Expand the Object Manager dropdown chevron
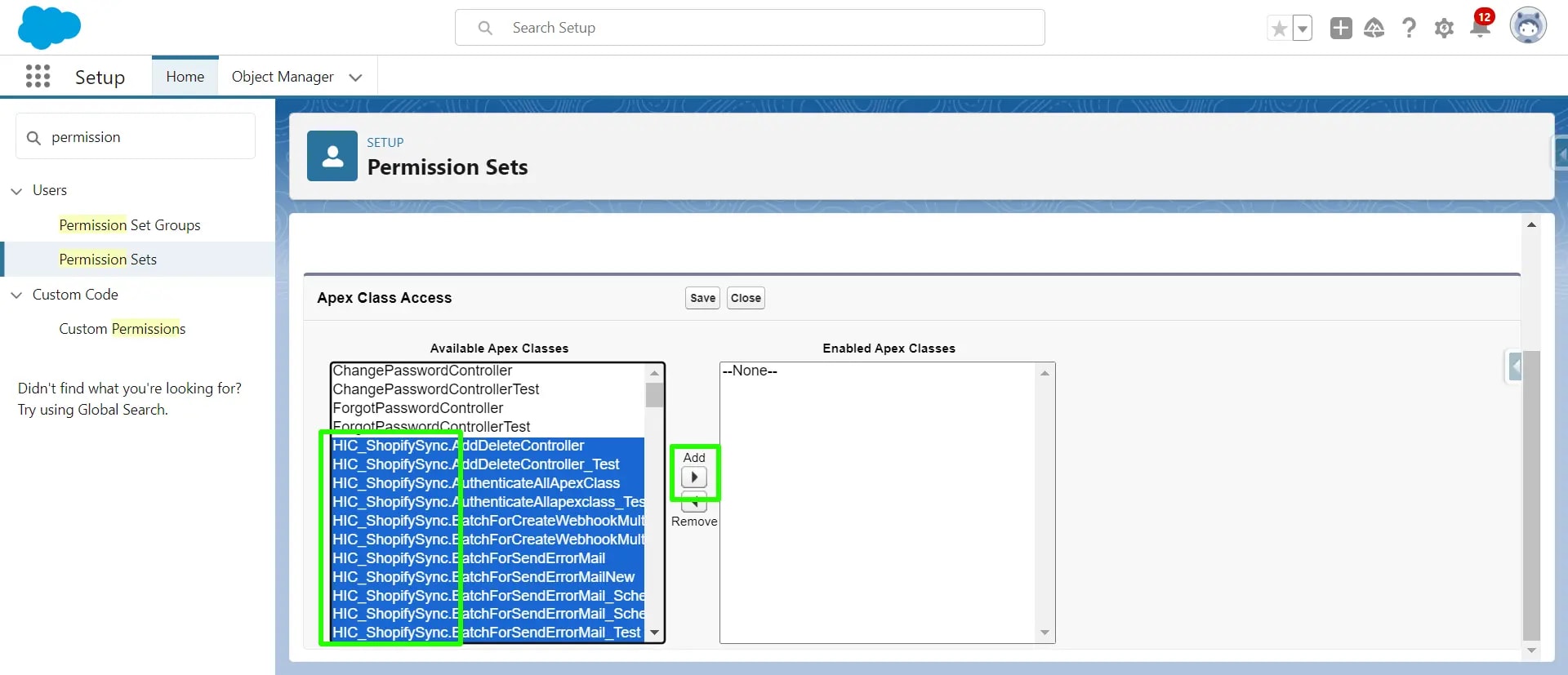Screen dimensions: 1568x675 355,78
